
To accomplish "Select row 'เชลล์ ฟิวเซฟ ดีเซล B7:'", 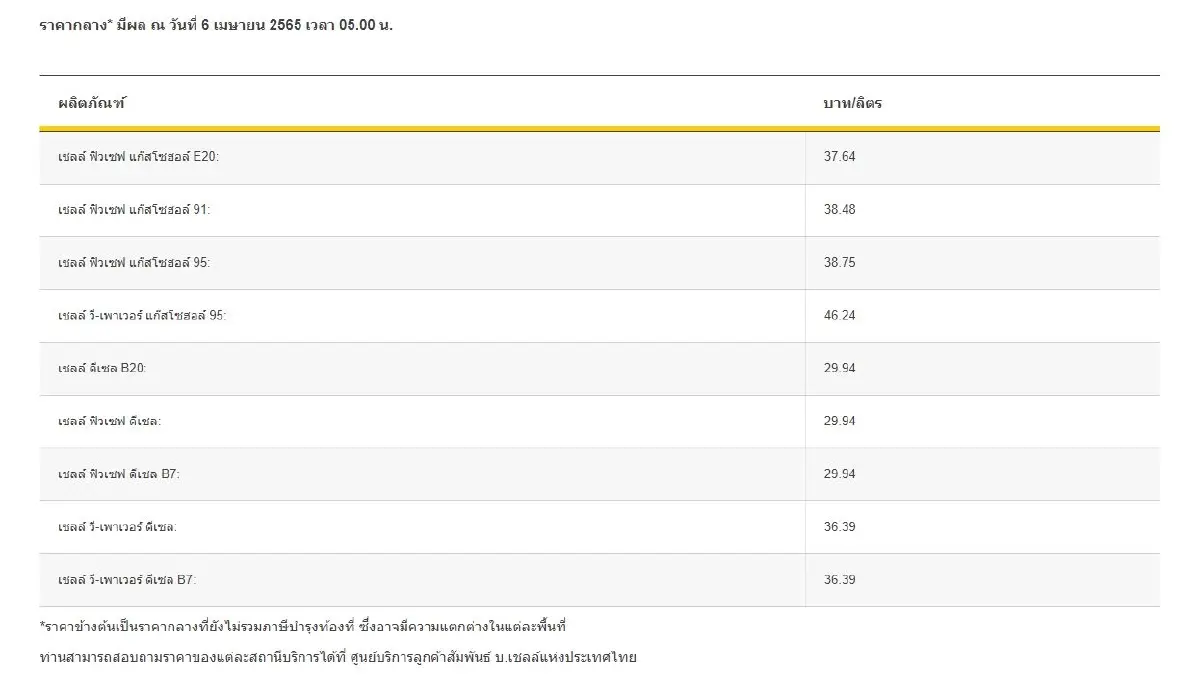I will (x=600, y=475).
